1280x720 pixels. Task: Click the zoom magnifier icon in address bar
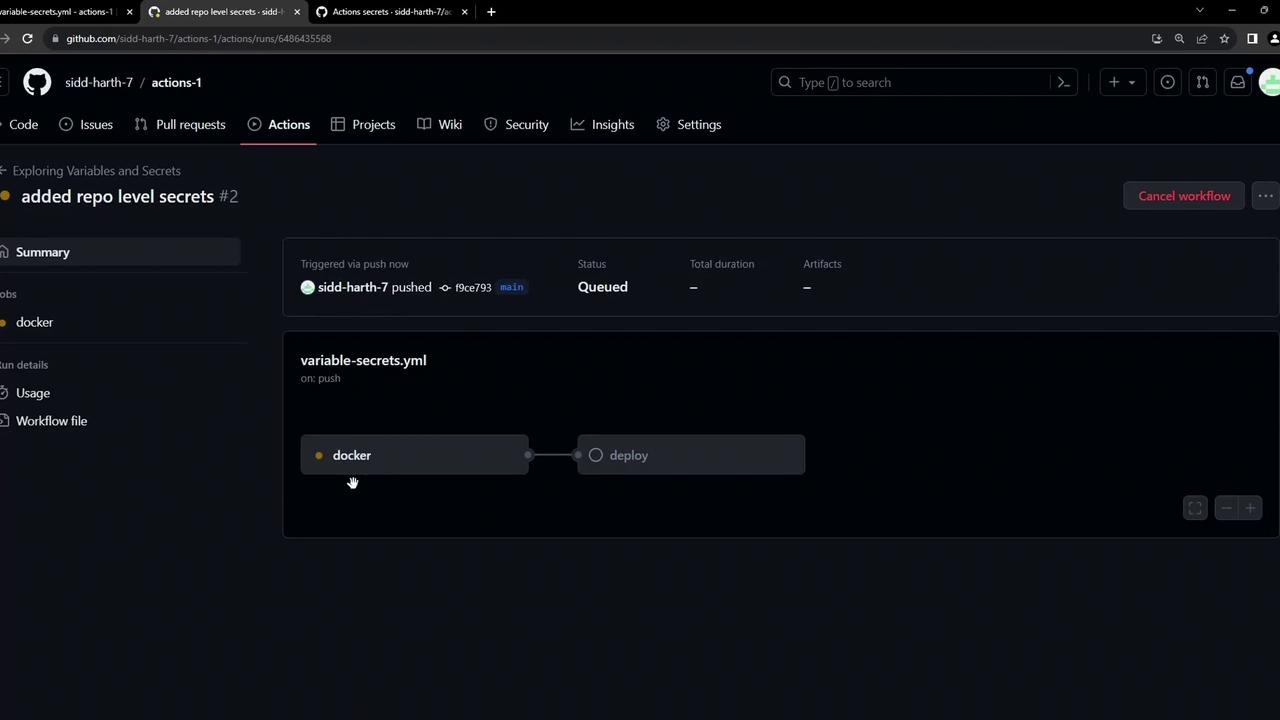(1179, 38)
